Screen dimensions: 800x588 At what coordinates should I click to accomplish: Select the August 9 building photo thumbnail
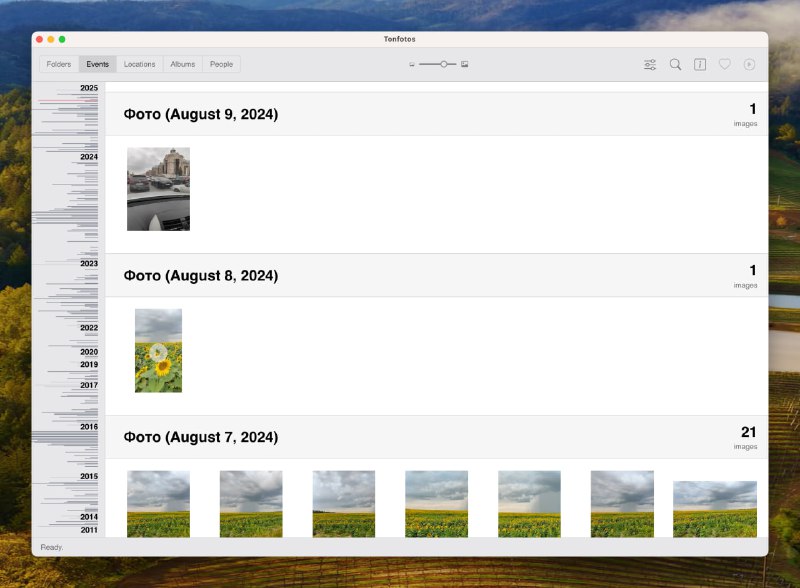point(158,189)
